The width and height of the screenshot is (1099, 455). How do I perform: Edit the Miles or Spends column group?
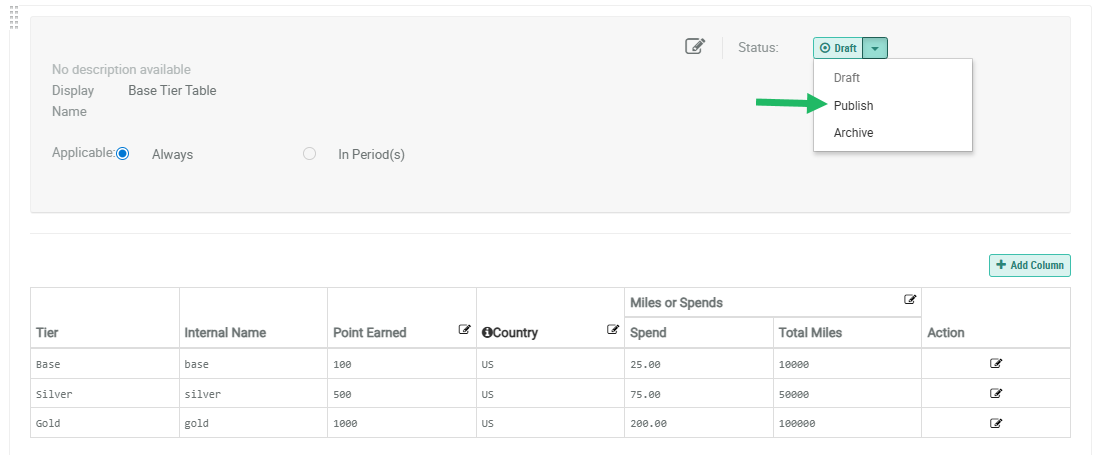click(910, 299)
